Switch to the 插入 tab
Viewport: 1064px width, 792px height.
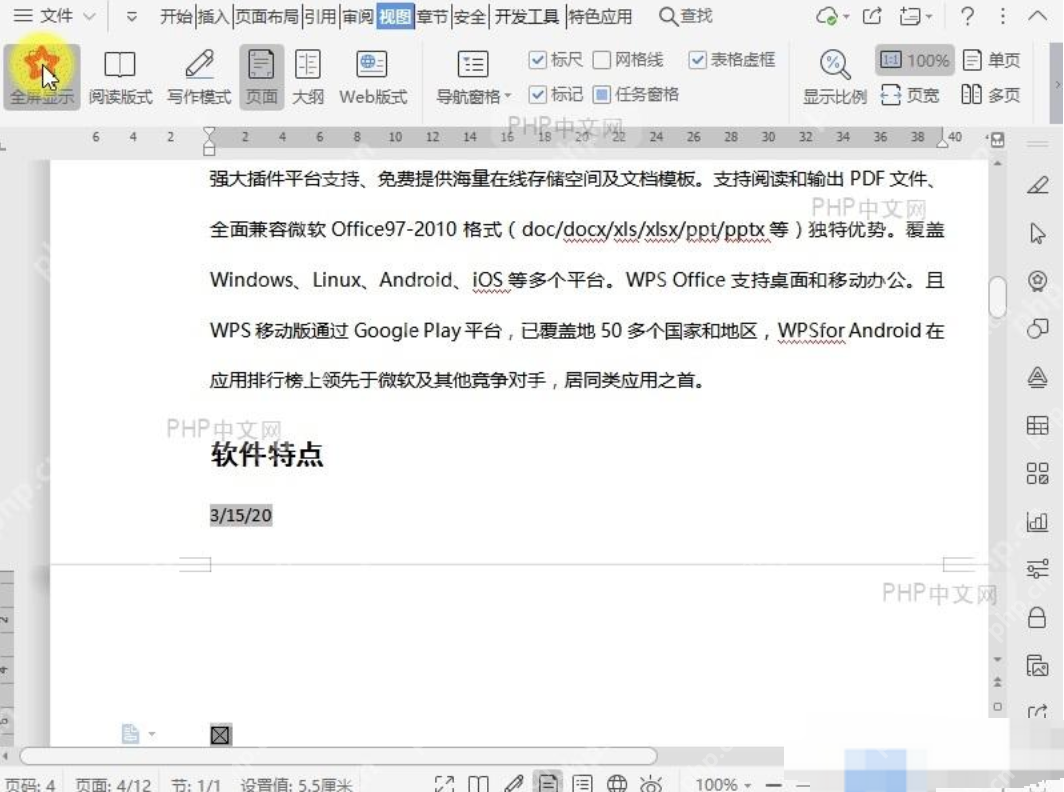click(x=213, y=16)
